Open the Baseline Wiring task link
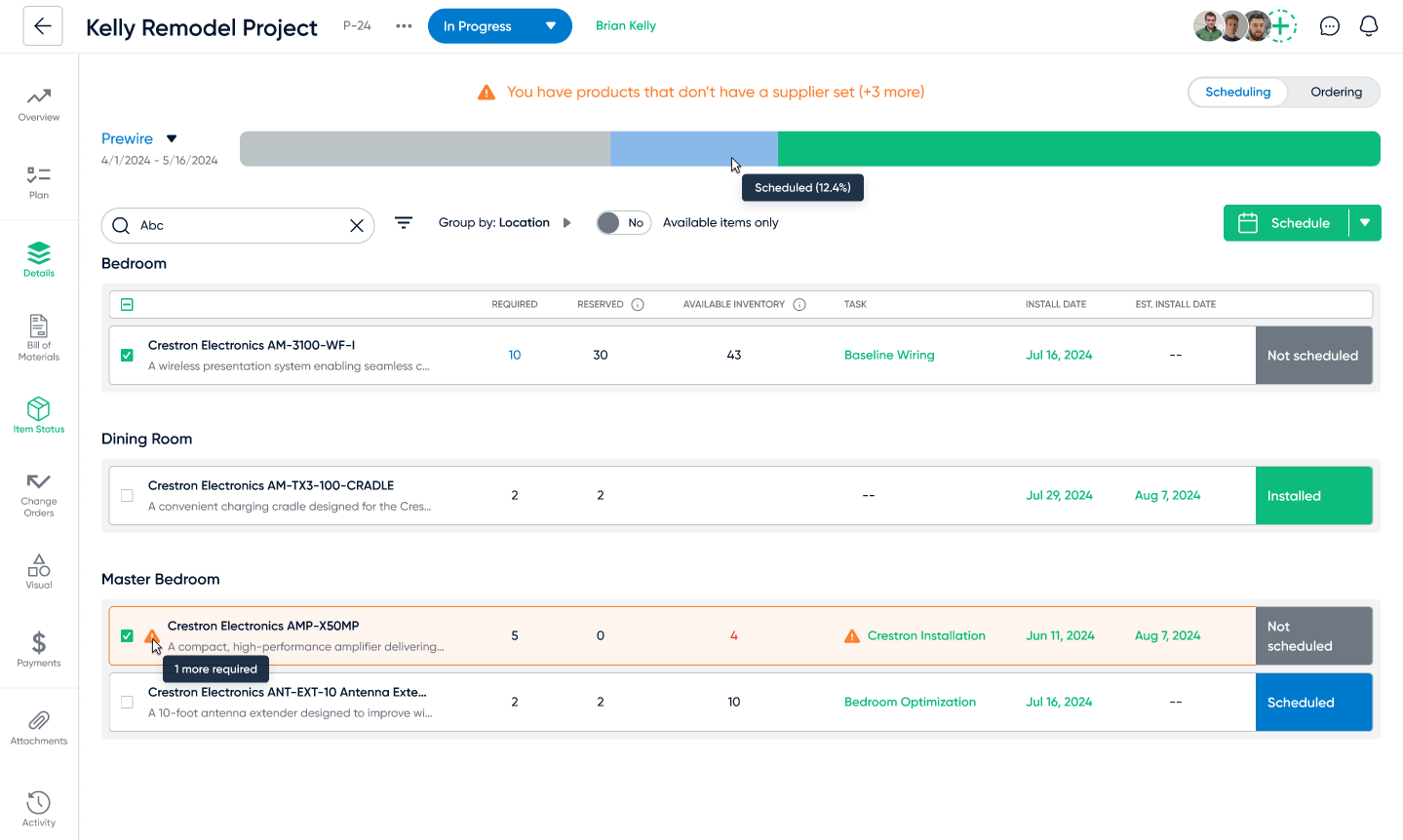 pos(889,355)
